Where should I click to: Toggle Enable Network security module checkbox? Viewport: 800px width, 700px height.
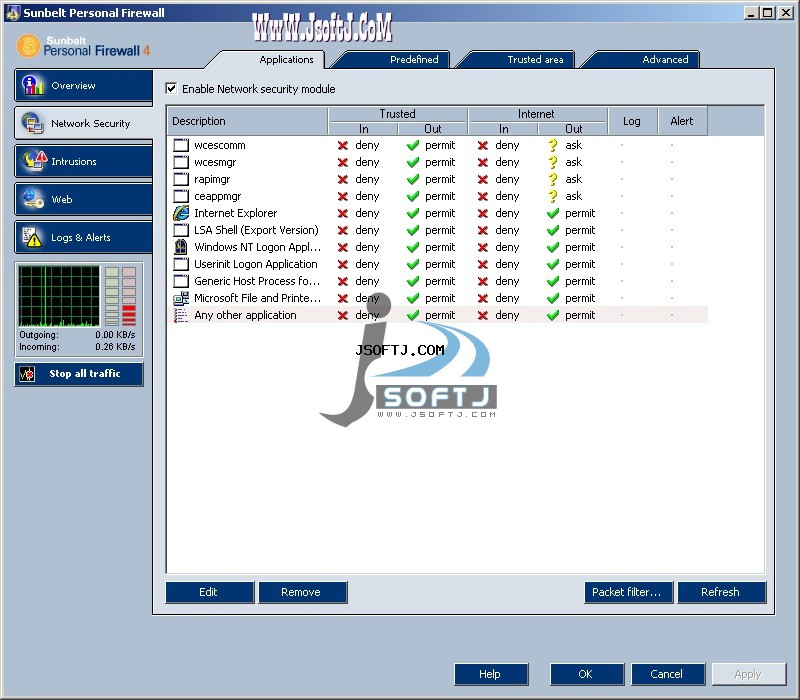pos(171,88)
